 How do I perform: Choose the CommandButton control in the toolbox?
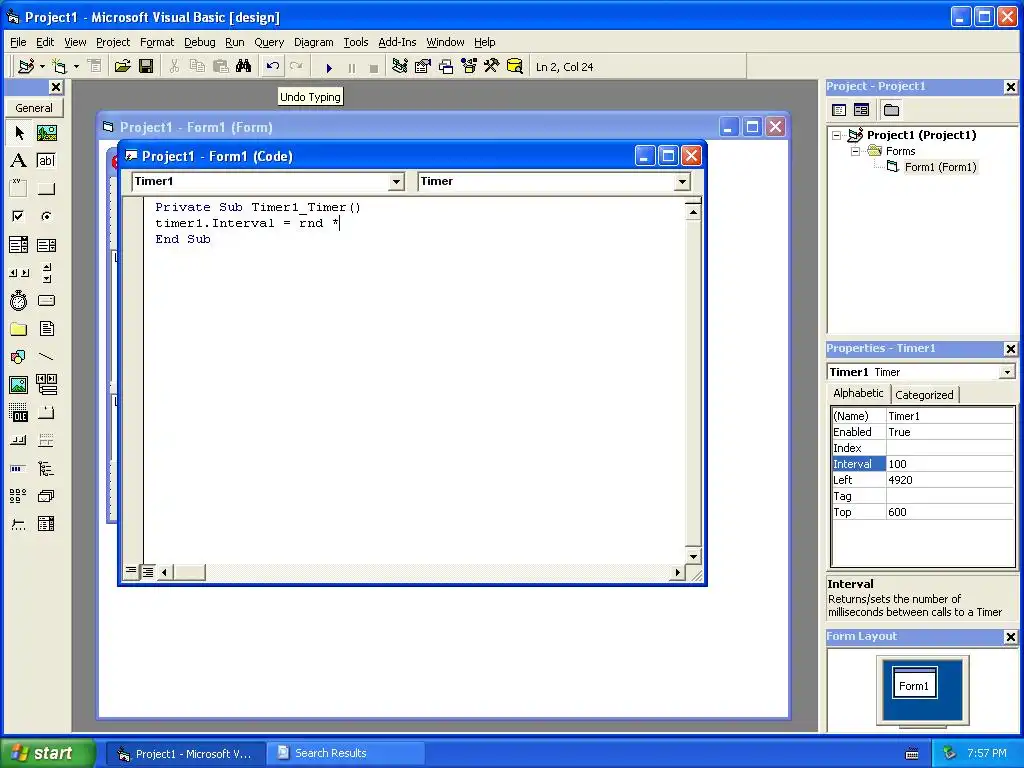(x=46, y=189)
